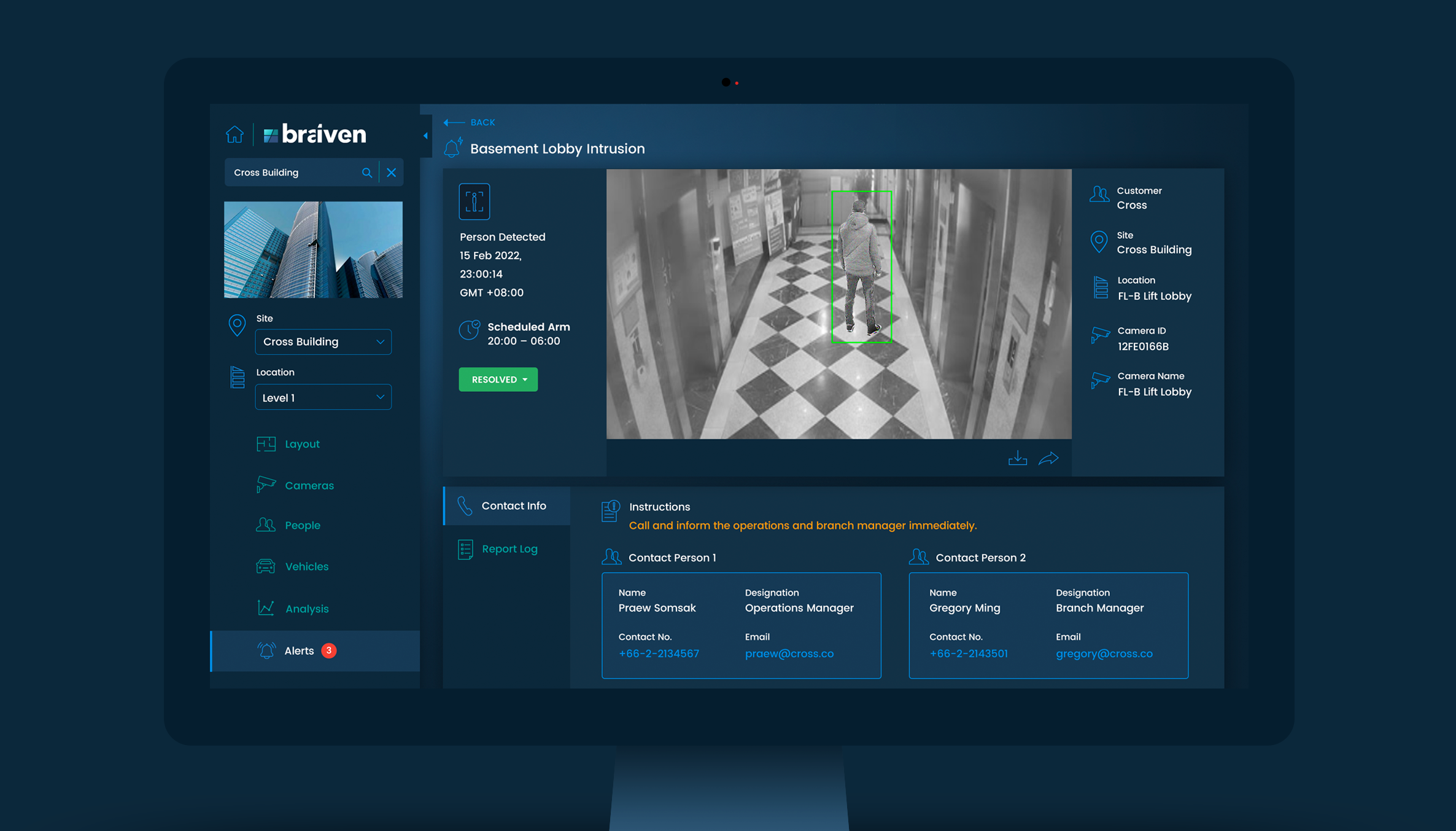Viewport: 1456px width, 831px height.
Task: Open the RESOLVED status dropdown
Action: pos(498,380)
